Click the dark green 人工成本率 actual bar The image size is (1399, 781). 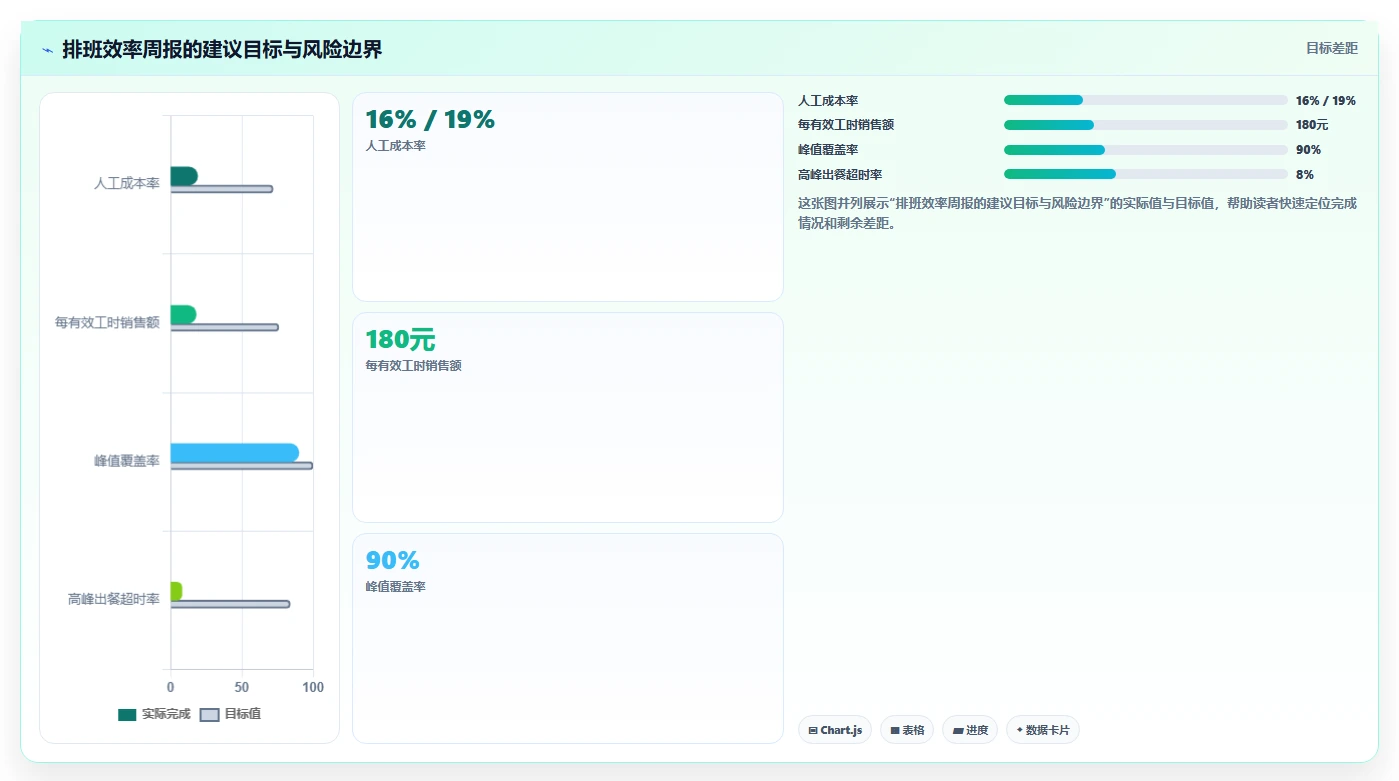point(184,176)
